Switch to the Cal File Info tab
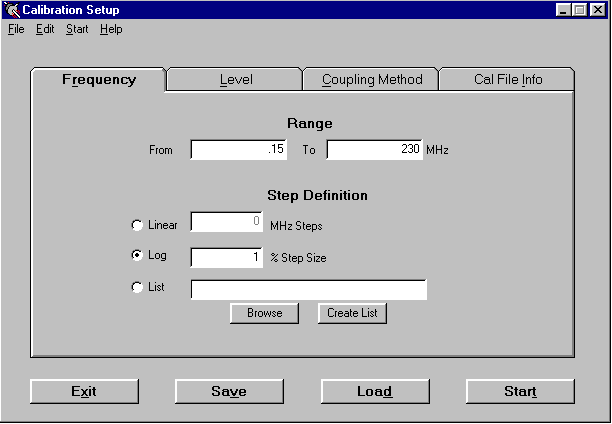The image size is (612, 424). point(507,80)
